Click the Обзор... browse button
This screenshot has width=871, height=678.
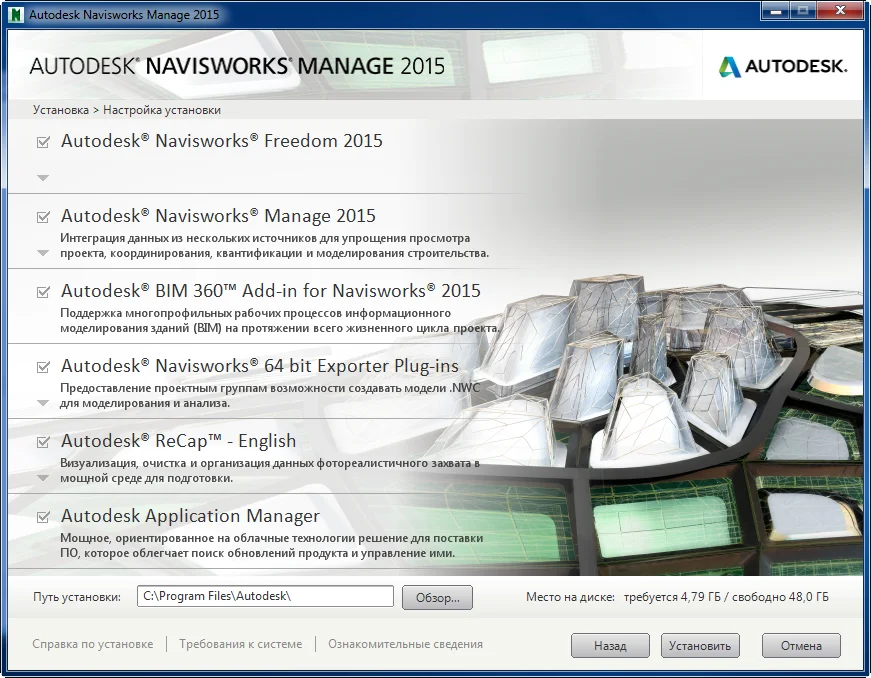pyautogui.click(x=437, y=597)
